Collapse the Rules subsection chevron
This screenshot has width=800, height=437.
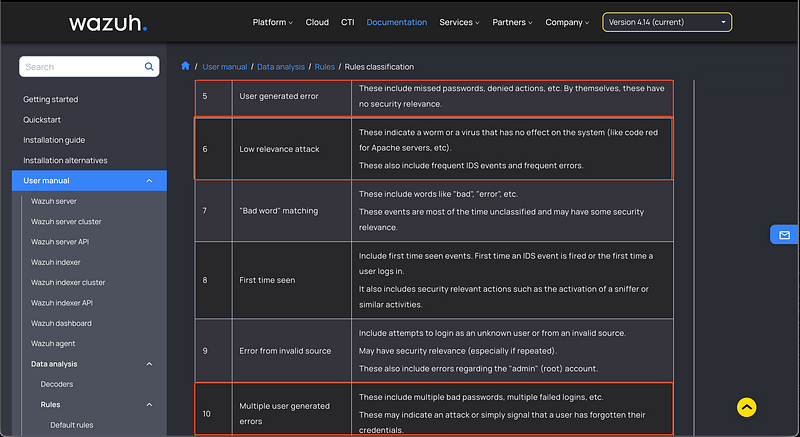point(149,405)
